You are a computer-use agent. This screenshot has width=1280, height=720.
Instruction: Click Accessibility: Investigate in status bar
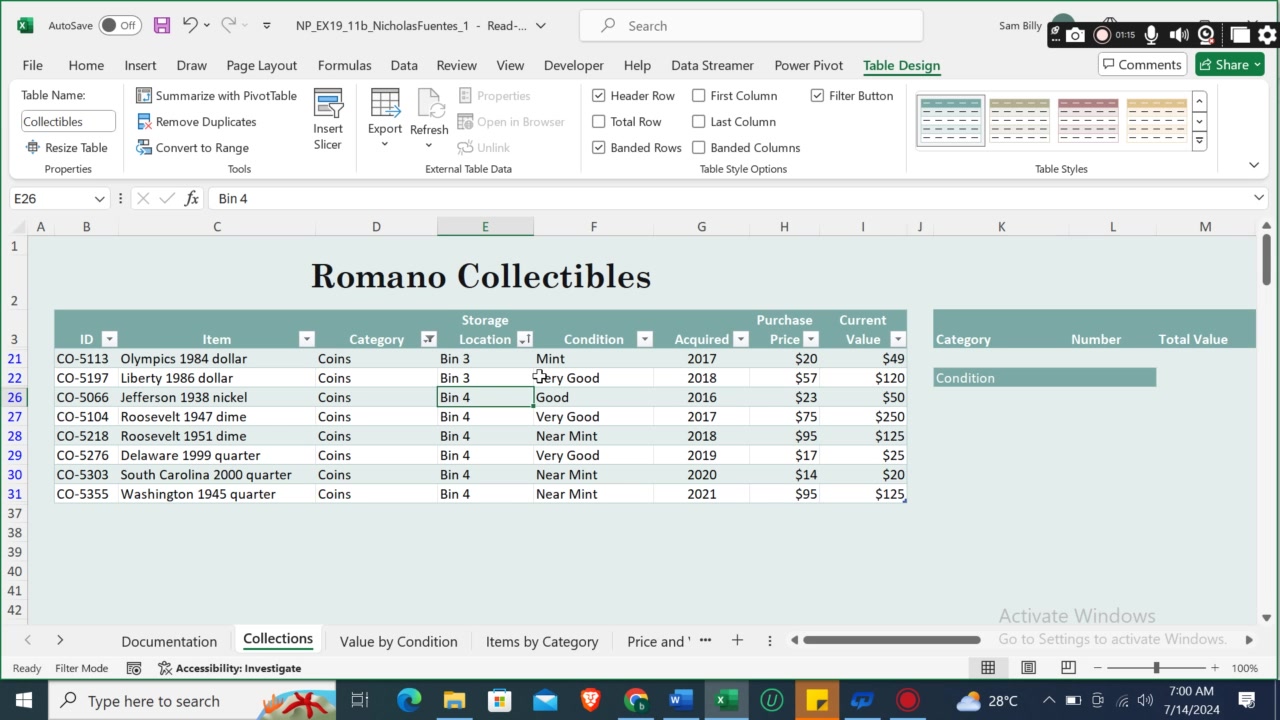229,668
